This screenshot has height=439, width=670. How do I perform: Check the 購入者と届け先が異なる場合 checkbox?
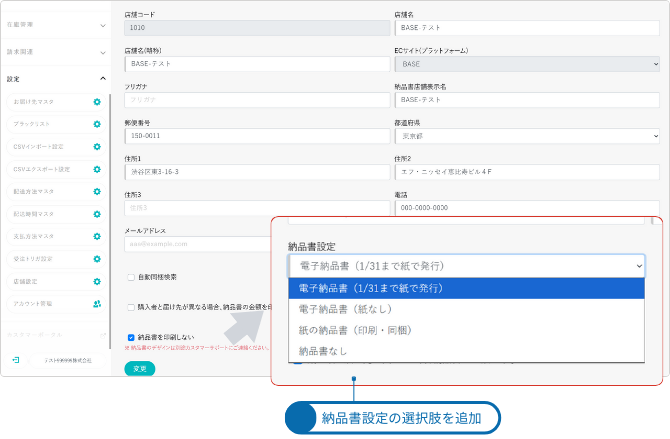tap(131, 307)
